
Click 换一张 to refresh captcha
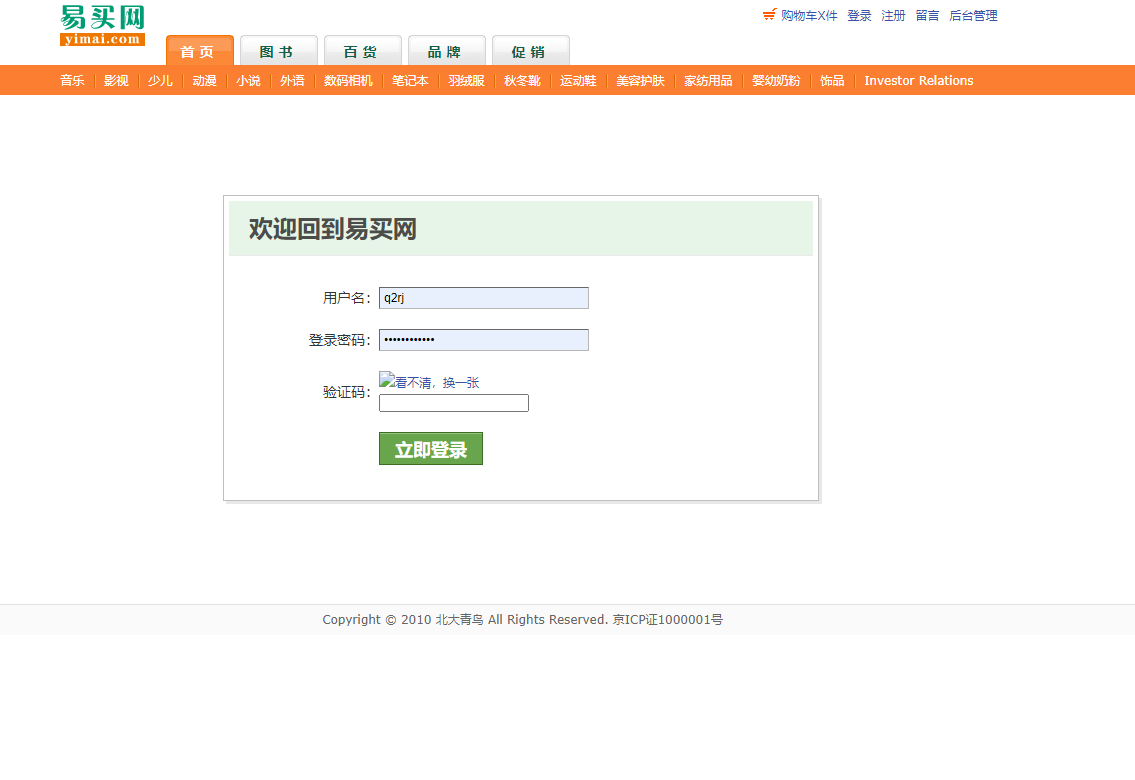(x=461, y=383)
